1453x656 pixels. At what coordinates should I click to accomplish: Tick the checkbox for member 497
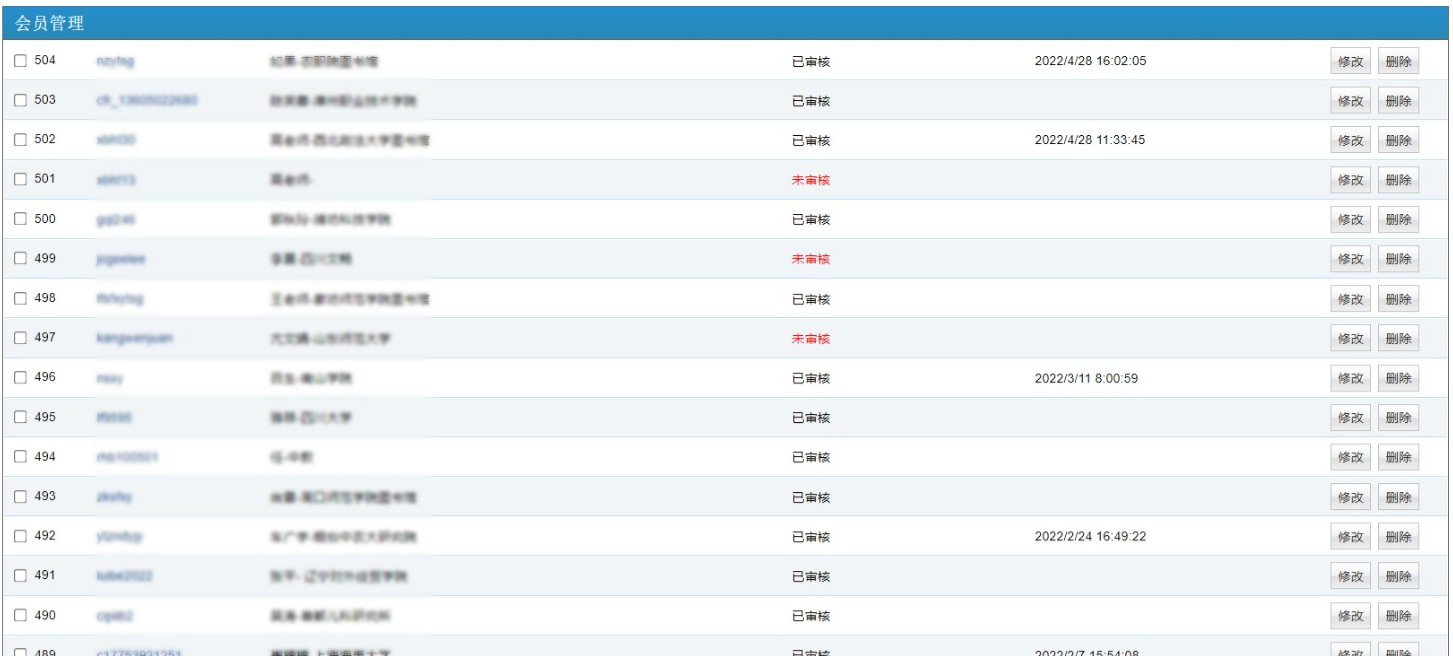point(21,338)
